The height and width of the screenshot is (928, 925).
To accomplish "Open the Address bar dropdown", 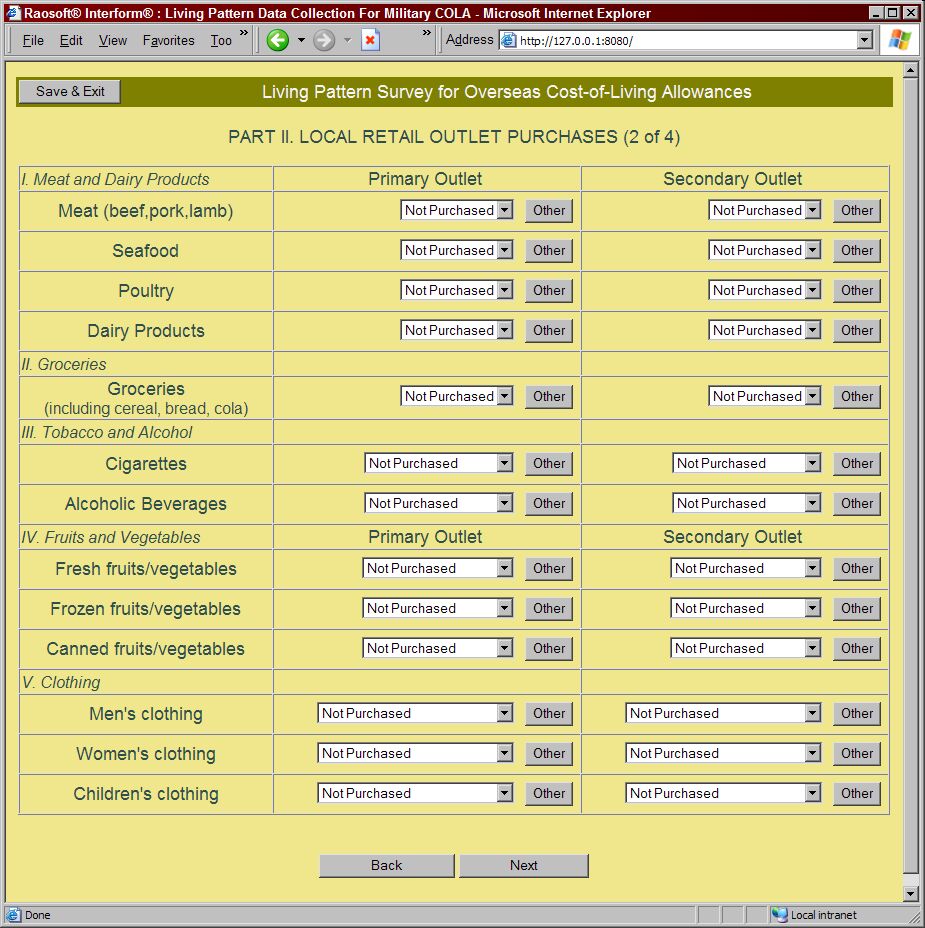I will click(x=865, y=40).
